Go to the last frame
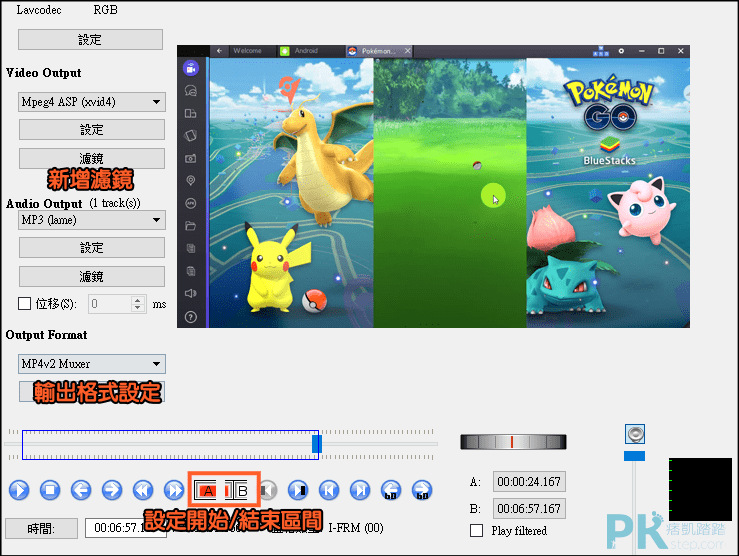The width and height of the screenshot is (739, 556). click(360, 490)
